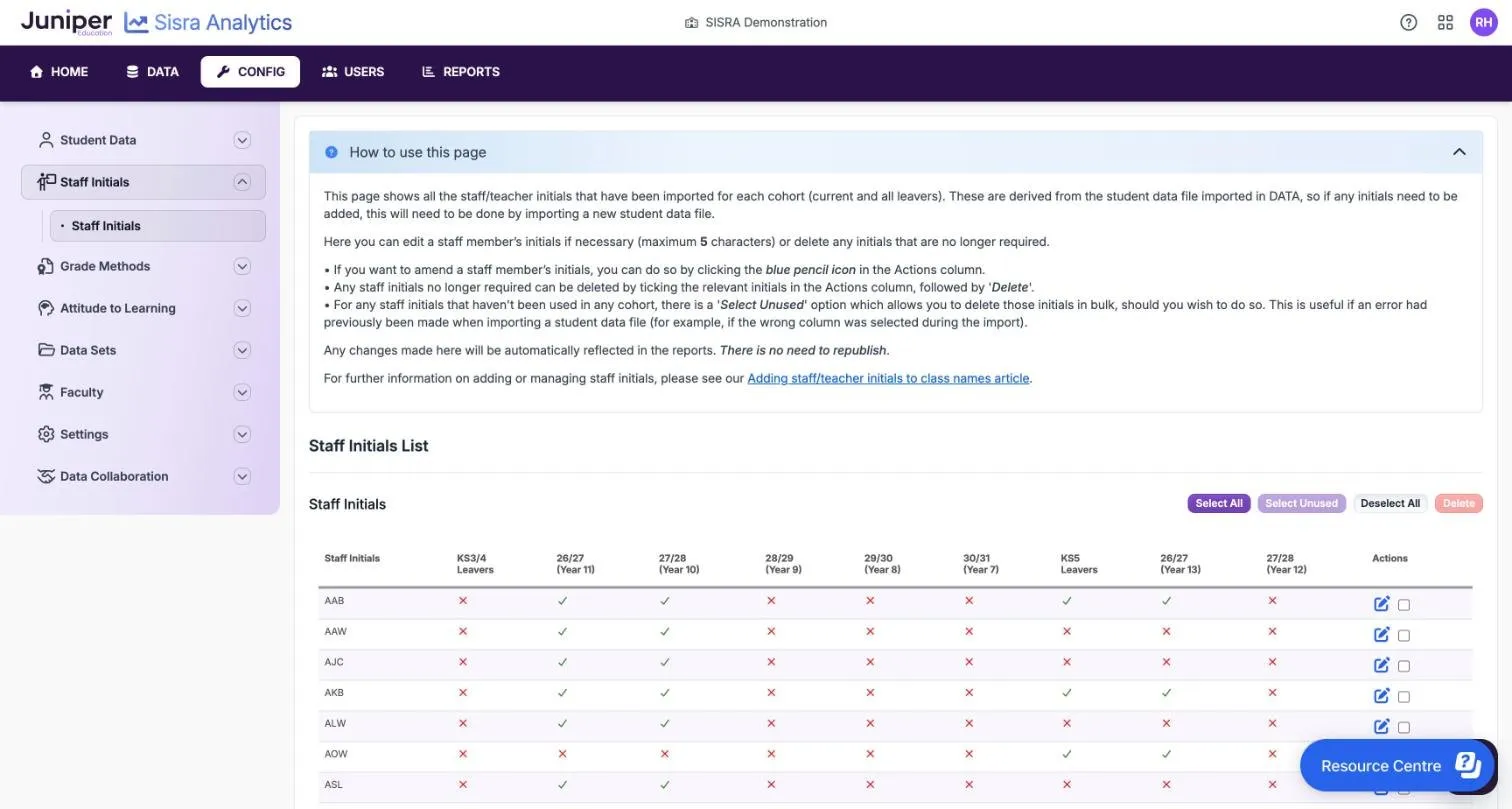This screenshot has width=1512, height=809.
Task: Click the Attitude to Learning sidebar icon
Action: point(46,308)
